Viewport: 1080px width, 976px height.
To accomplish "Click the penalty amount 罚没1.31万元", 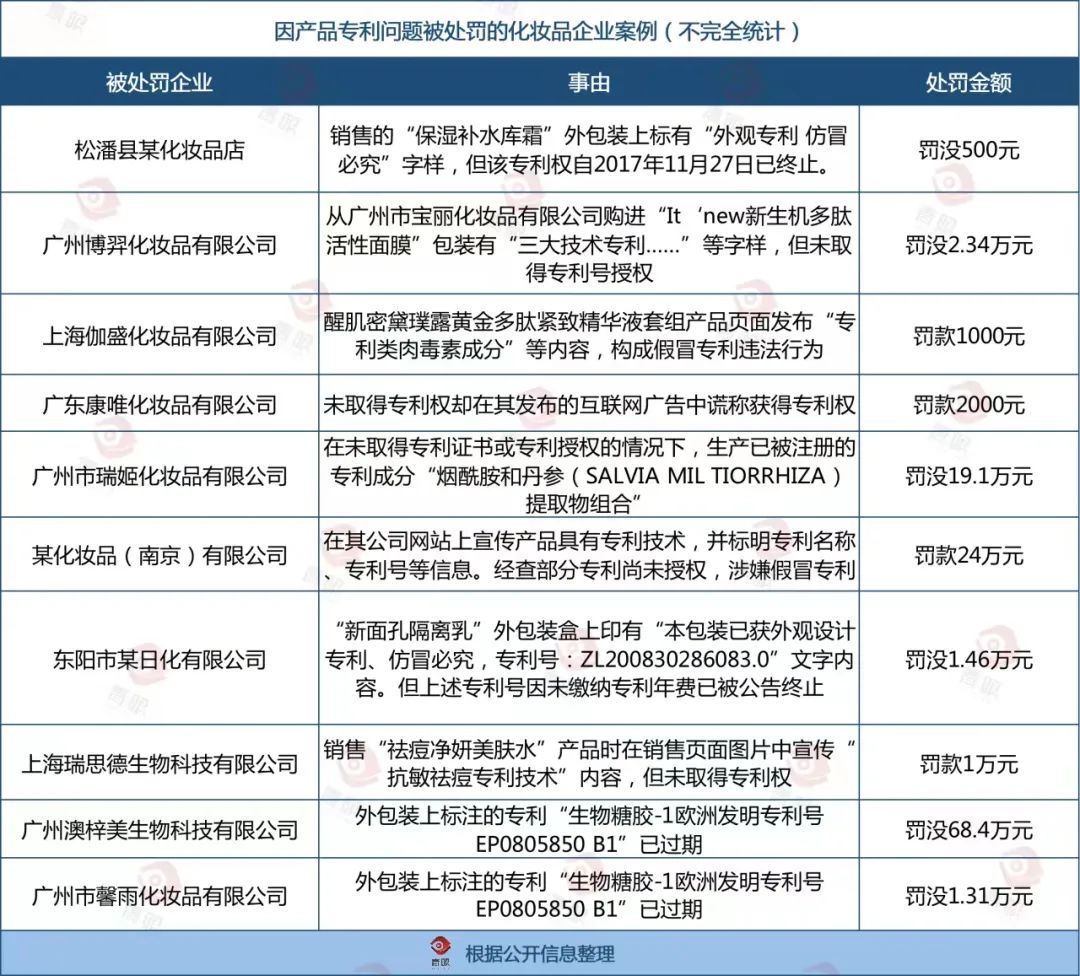I will [x=968, y=895].
